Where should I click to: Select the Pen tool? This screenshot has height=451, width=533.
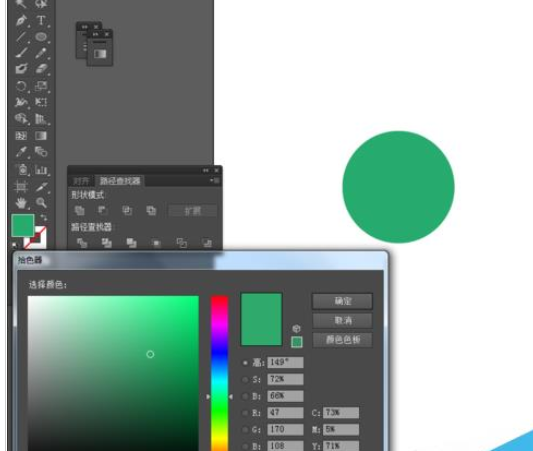click(x=21, y=21)
